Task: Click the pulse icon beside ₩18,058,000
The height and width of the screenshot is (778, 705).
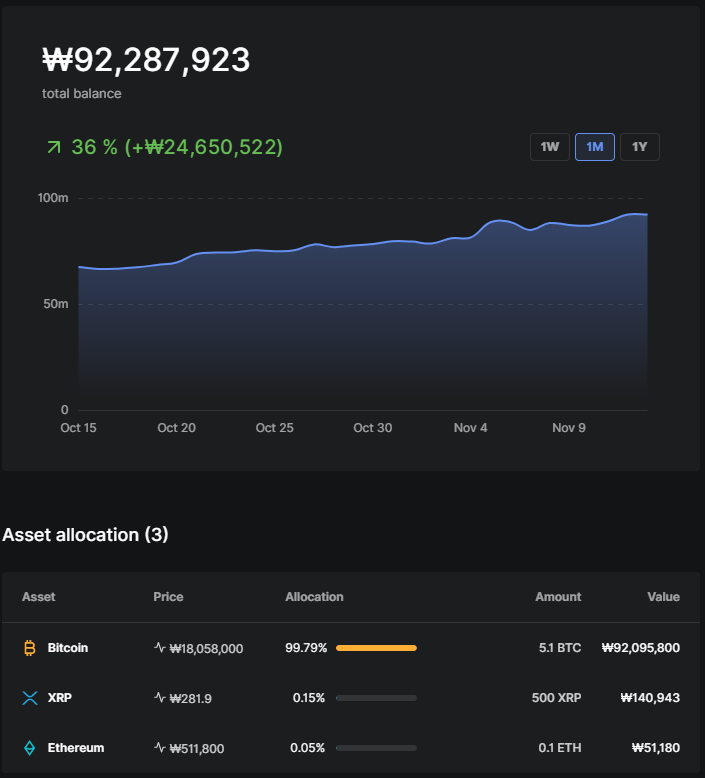Action: [x=160, y=648]
